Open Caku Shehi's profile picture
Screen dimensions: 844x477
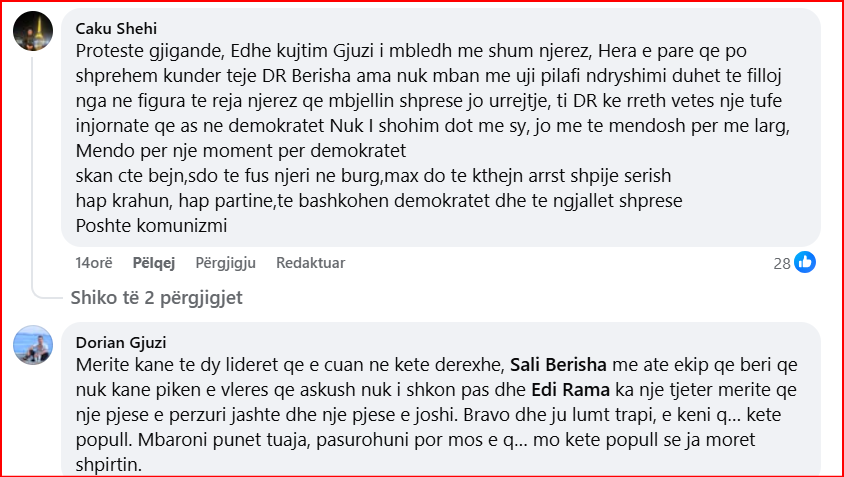tap(32, 31)
